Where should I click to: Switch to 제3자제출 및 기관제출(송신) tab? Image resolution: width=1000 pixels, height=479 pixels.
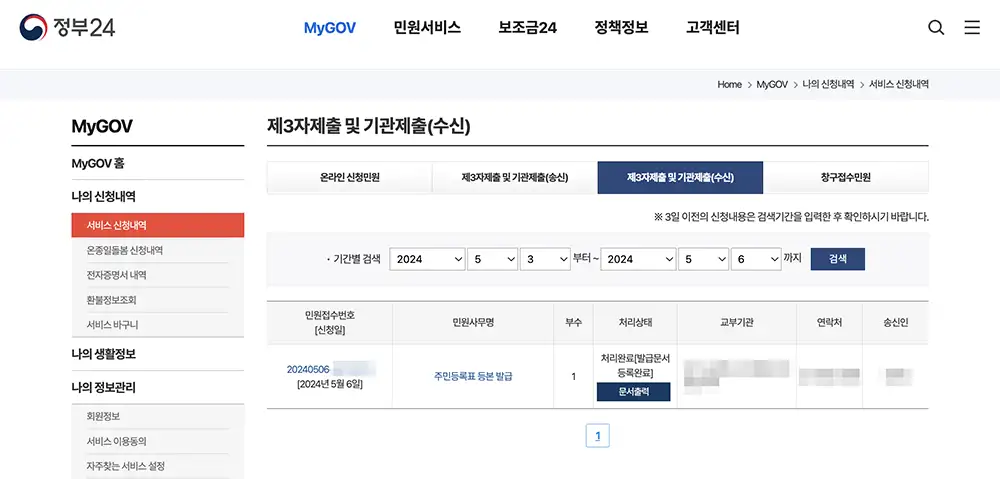tap(515, 177)
